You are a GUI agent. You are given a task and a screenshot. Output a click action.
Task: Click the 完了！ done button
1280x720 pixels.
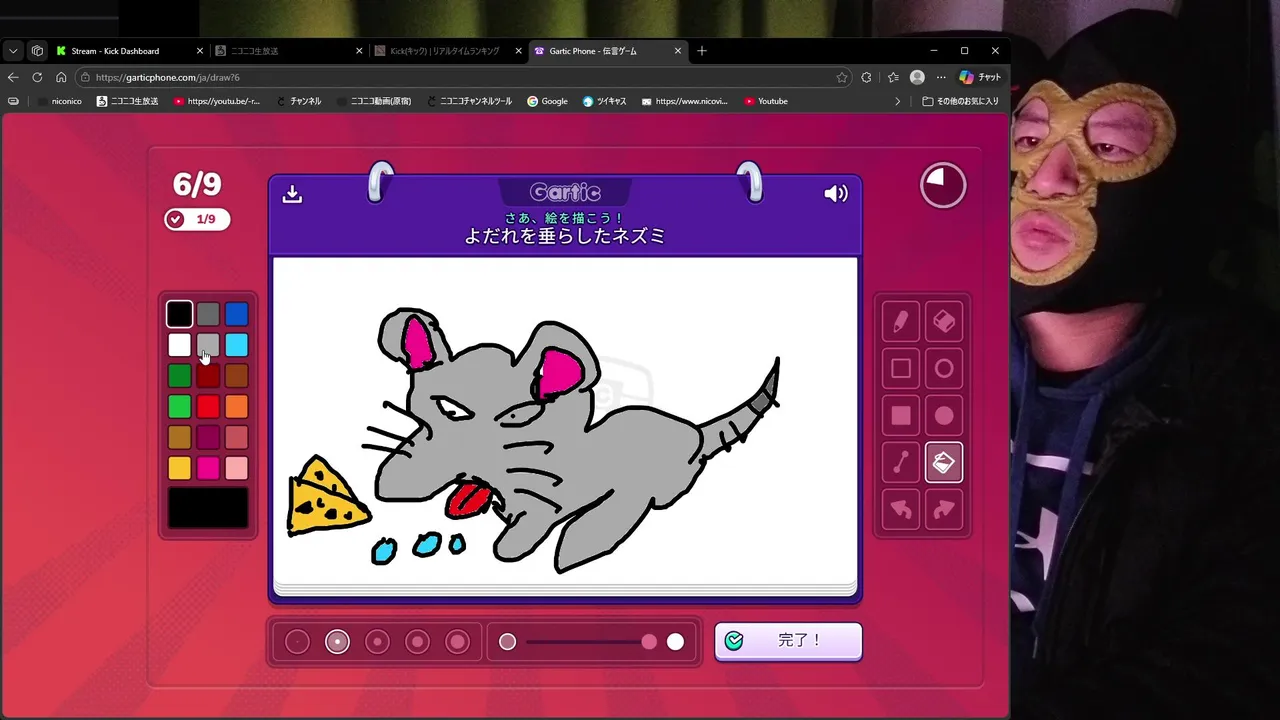point(788,641)
